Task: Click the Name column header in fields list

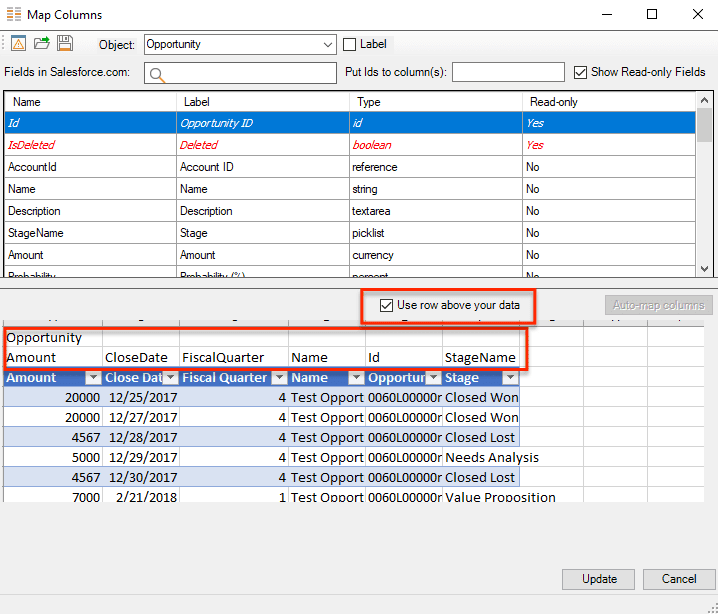Action: (x=91, y=102)
